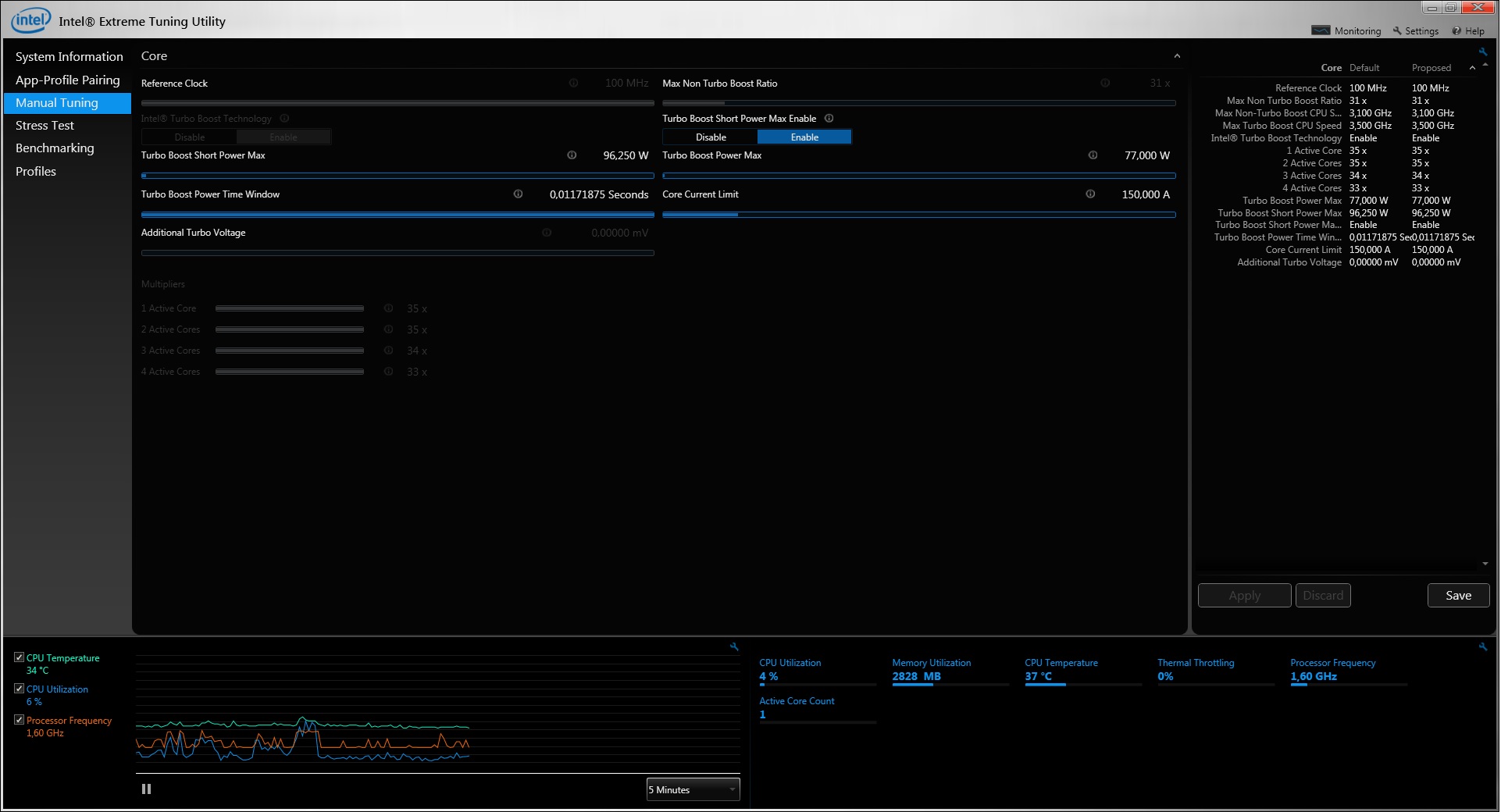Image resolution: width=1501 pixels, height=812 pixels.
Task: Click info icon for Turbo Boost Short Power Max Enable
Action: tap(829, 119)
